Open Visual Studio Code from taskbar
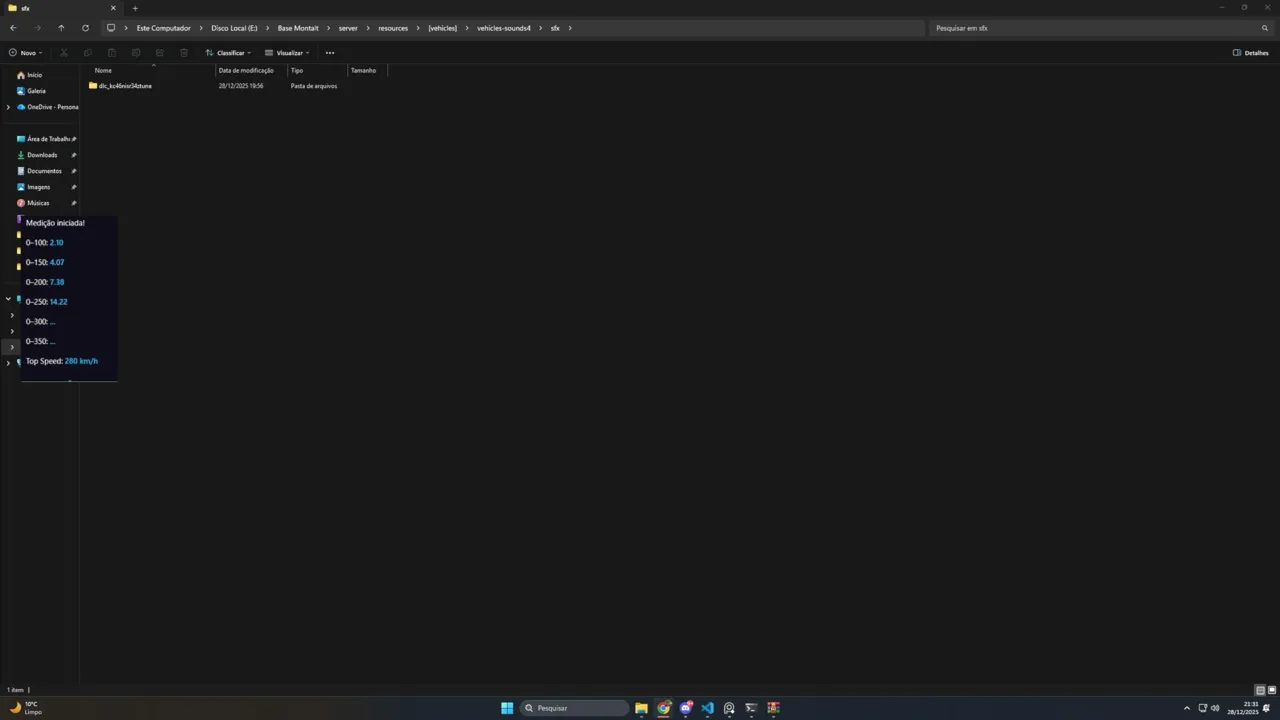The image size is (1280, 720). point(707,708)
